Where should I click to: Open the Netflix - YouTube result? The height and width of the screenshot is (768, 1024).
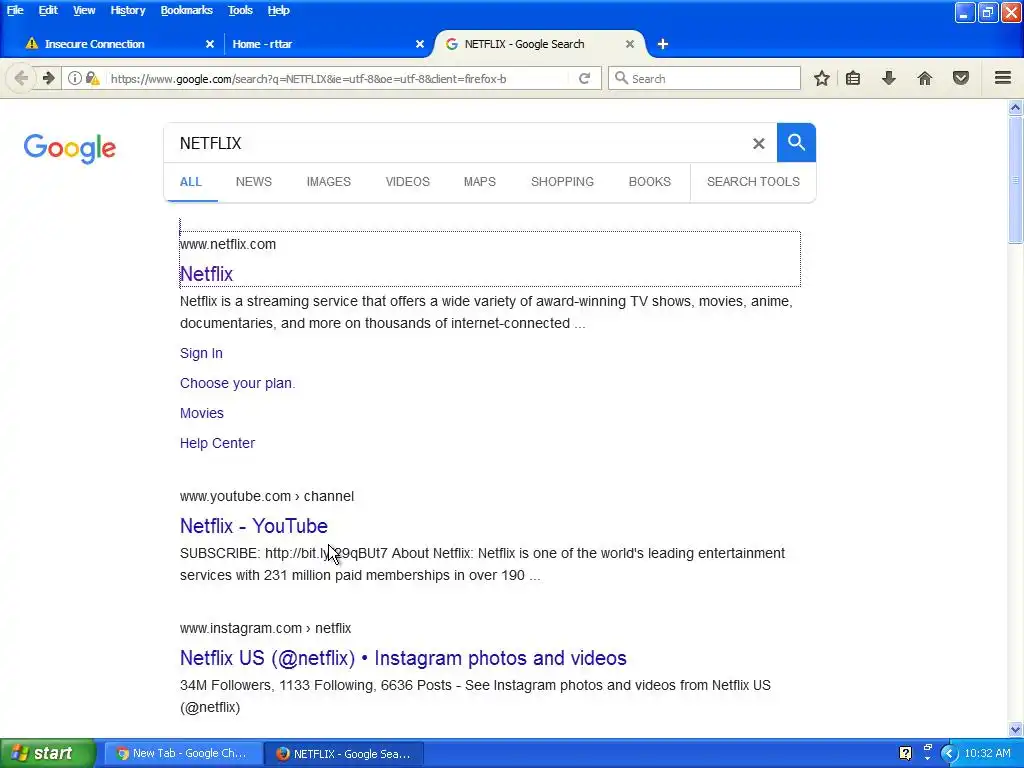[x=254, y=526]
